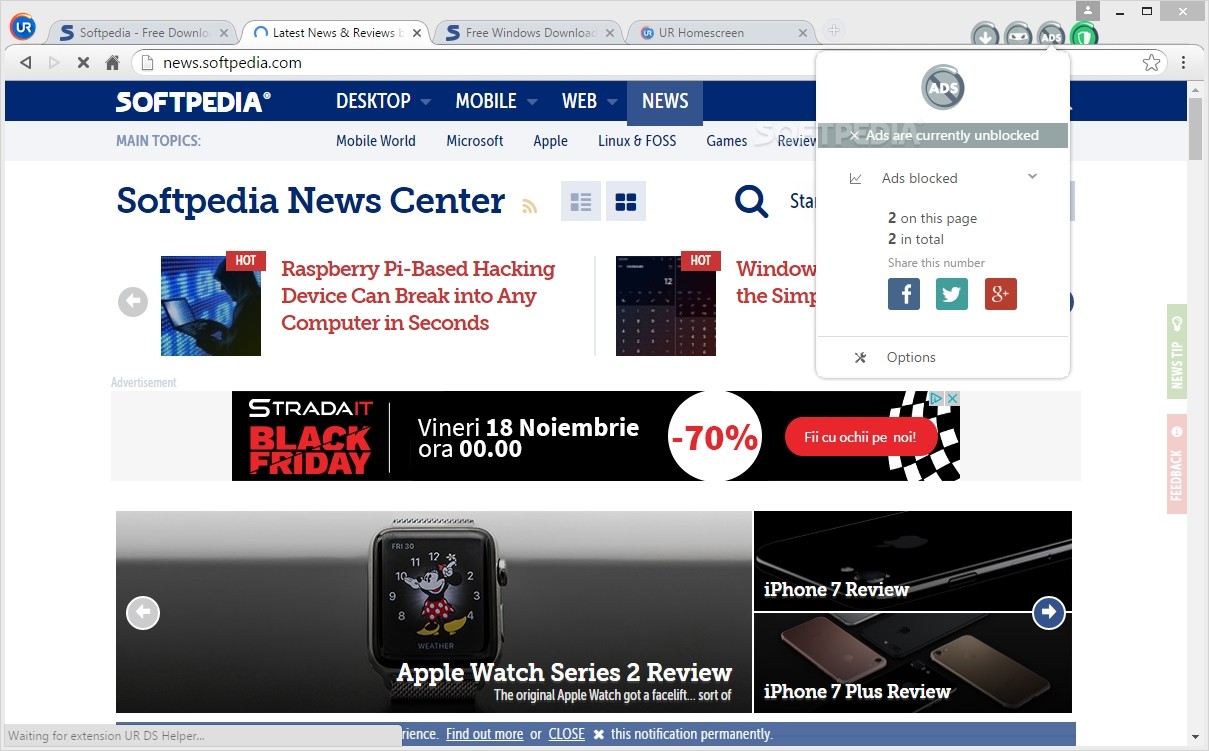Switch to list view layout
The width and height of the screenshot is (1209, 751).
point(581,201)
